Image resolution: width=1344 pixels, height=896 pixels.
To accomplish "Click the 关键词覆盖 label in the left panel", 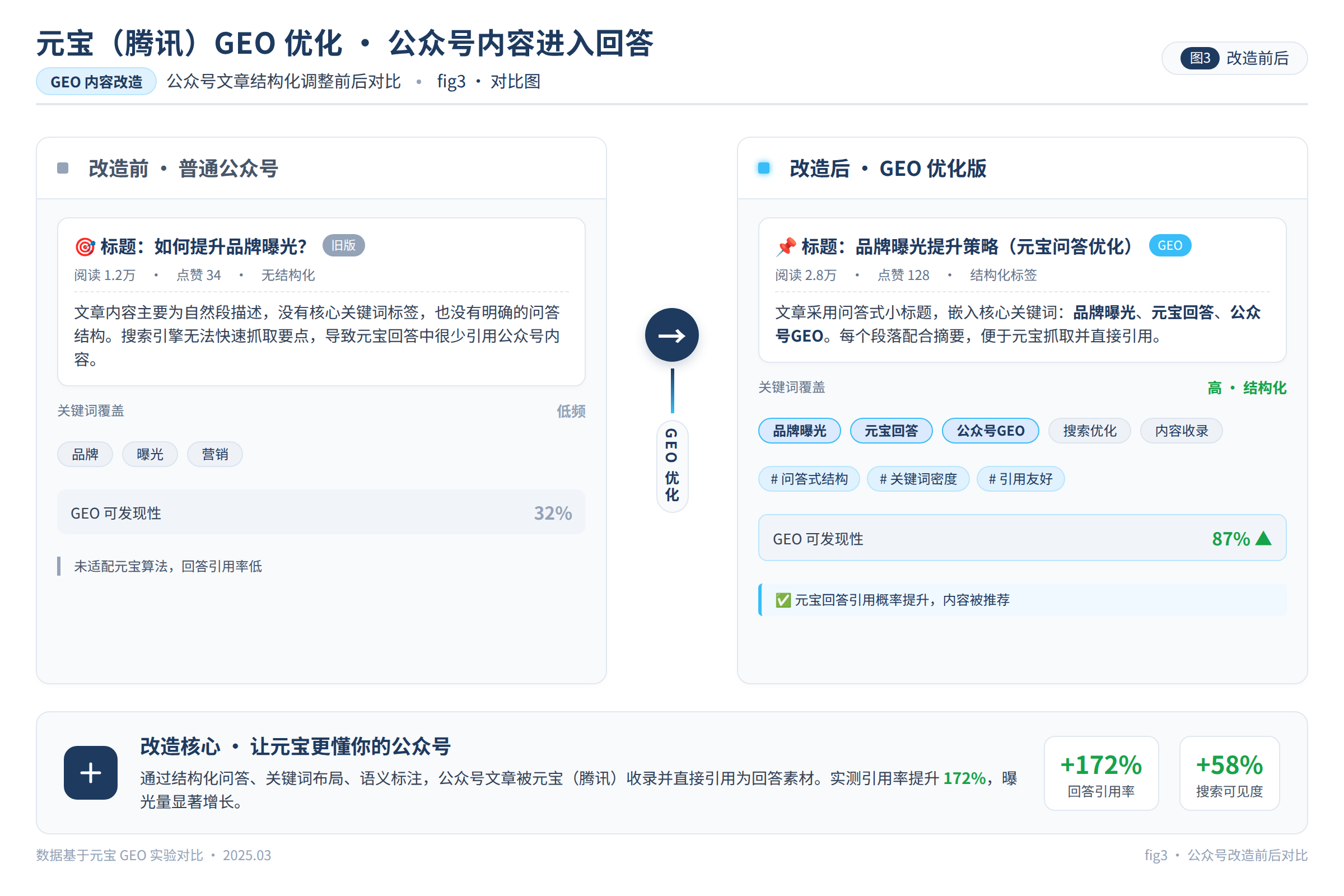I will pos(91,411).
